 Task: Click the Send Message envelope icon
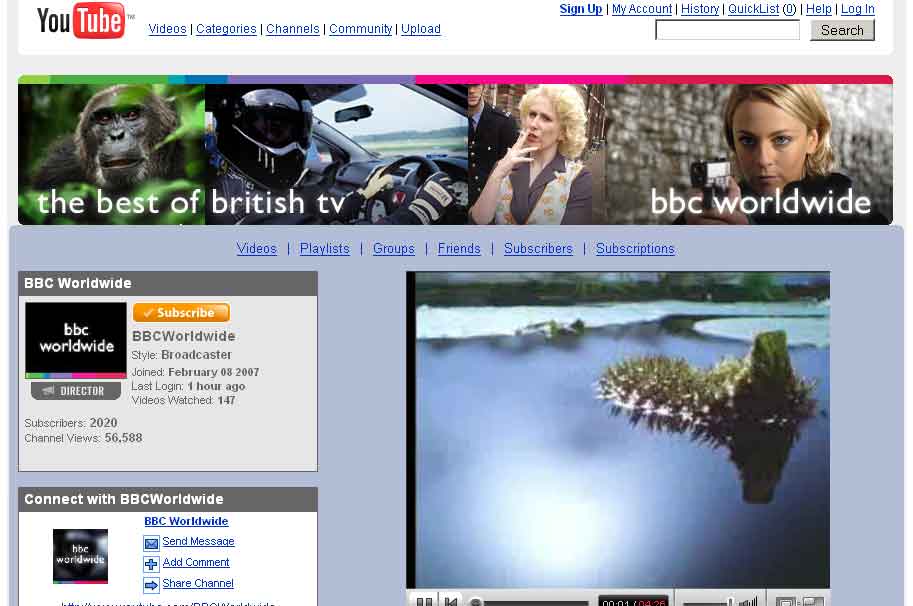click(x=151, y=543)
